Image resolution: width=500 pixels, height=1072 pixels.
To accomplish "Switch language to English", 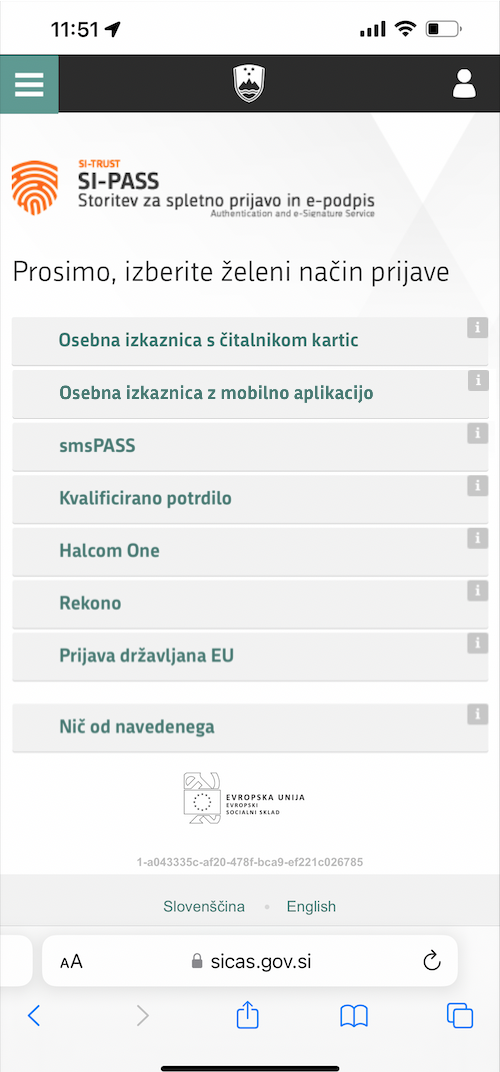I will (311, 907).
